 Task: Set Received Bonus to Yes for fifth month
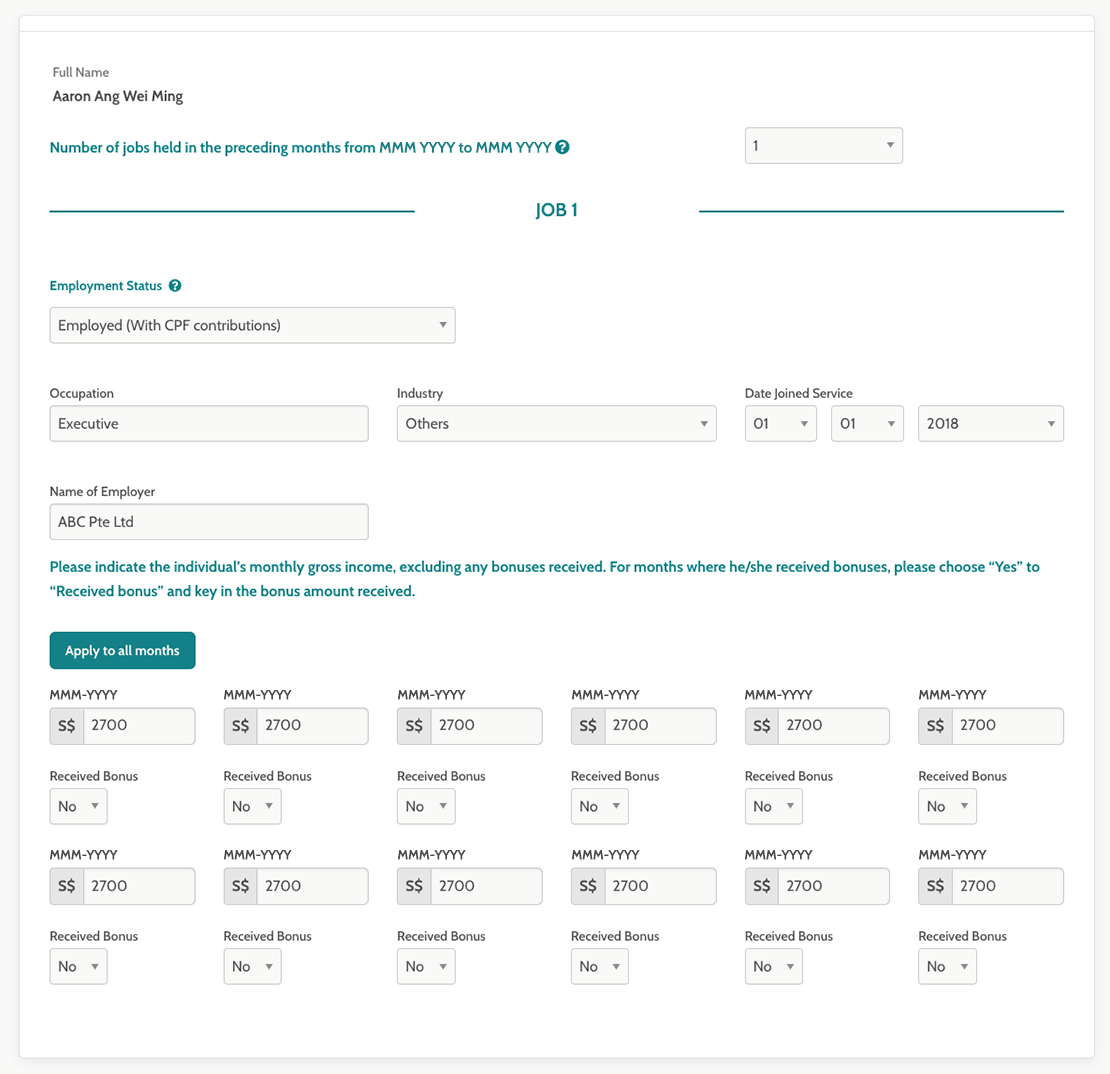773,806
